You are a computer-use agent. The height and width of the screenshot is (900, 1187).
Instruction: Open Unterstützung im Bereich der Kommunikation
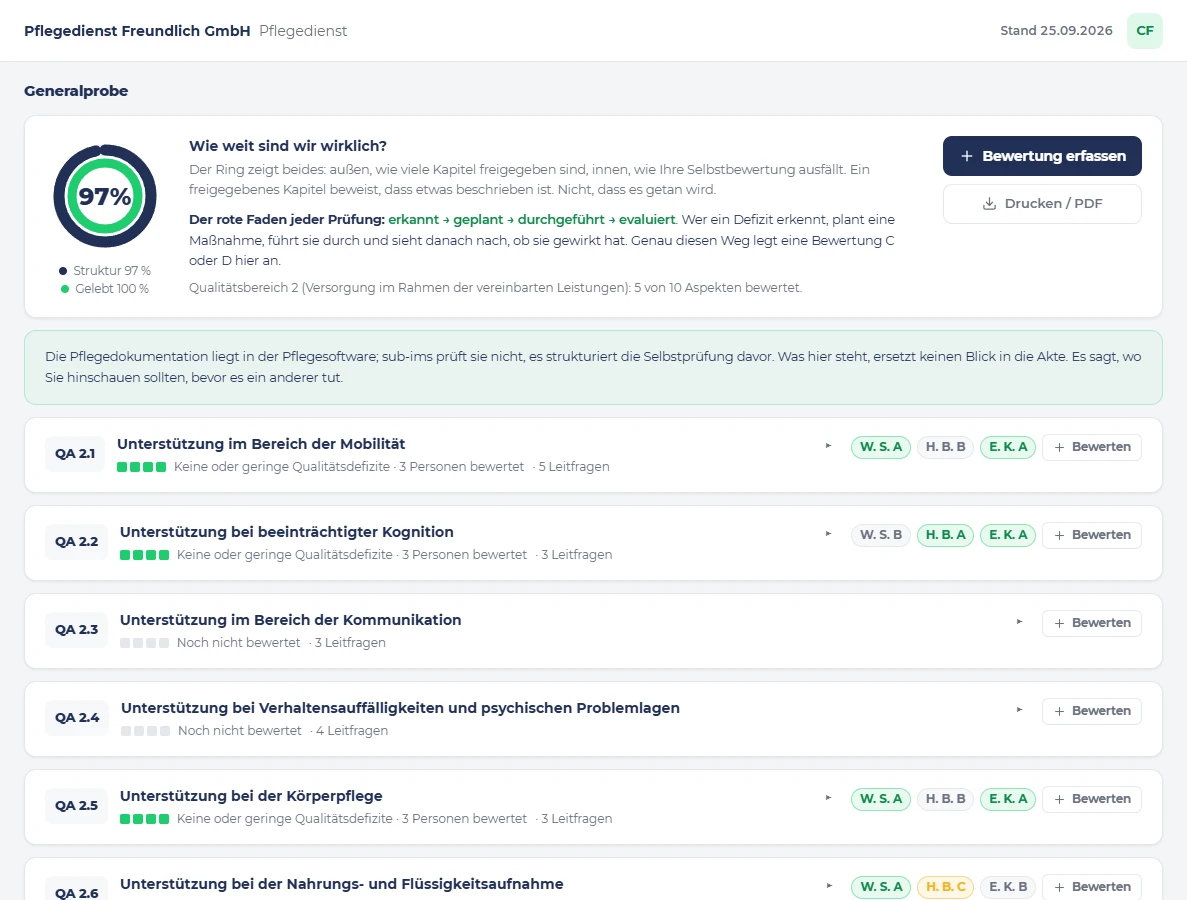pyautogui.click(x=291, y=619)
